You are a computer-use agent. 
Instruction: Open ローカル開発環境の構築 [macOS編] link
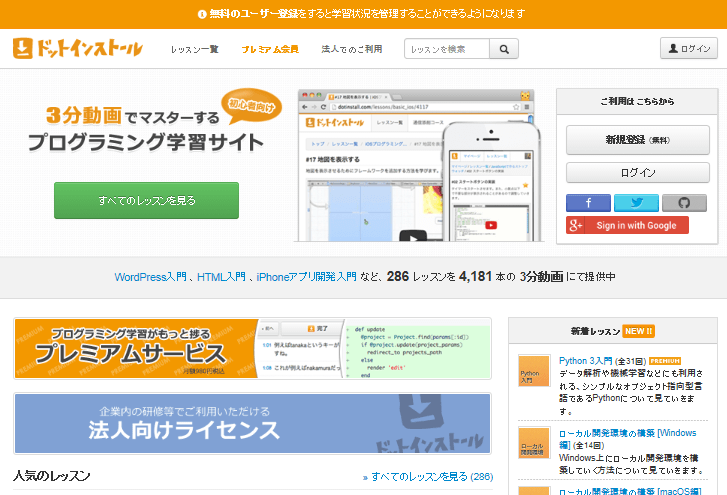(630, 491)
